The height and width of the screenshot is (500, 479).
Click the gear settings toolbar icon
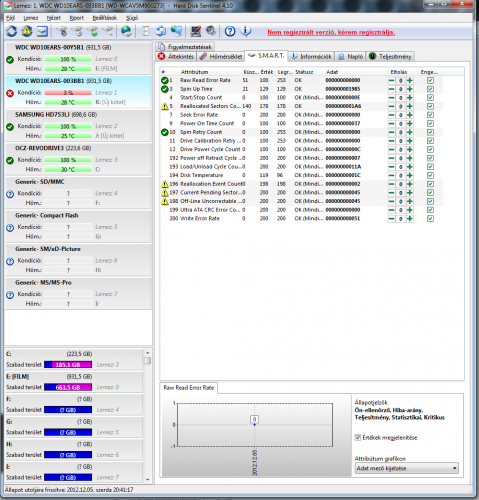point(211,31)
